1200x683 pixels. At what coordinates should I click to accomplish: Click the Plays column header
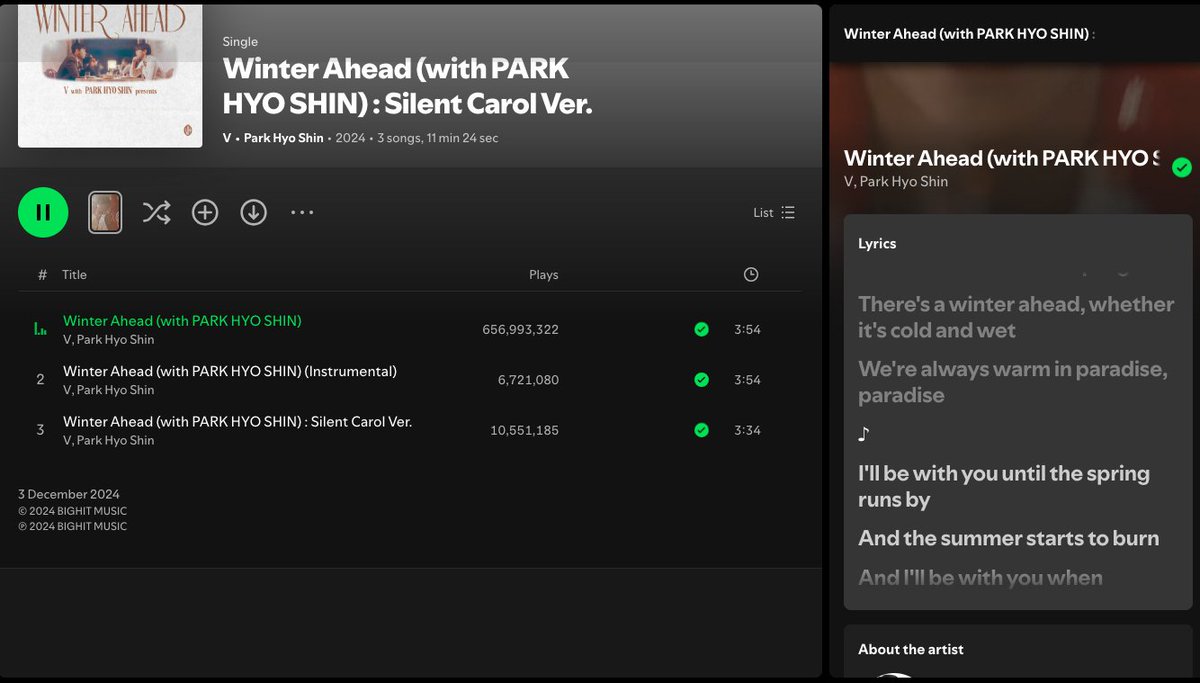point(544,274)
